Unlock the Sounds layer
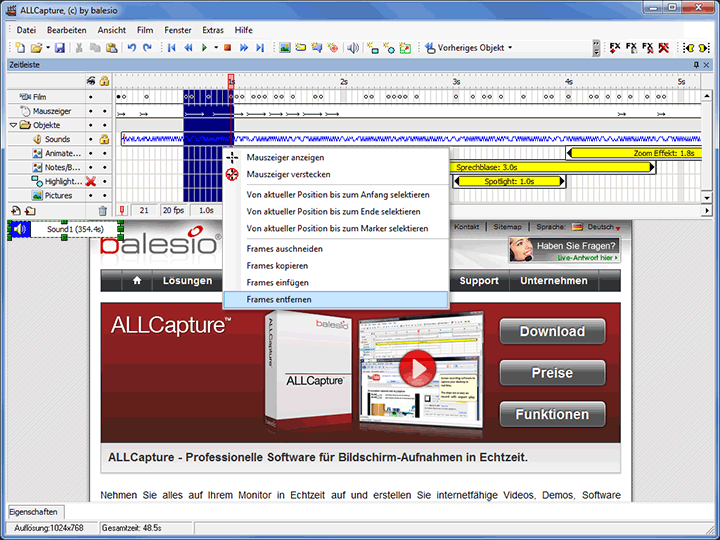 [105, 139]
